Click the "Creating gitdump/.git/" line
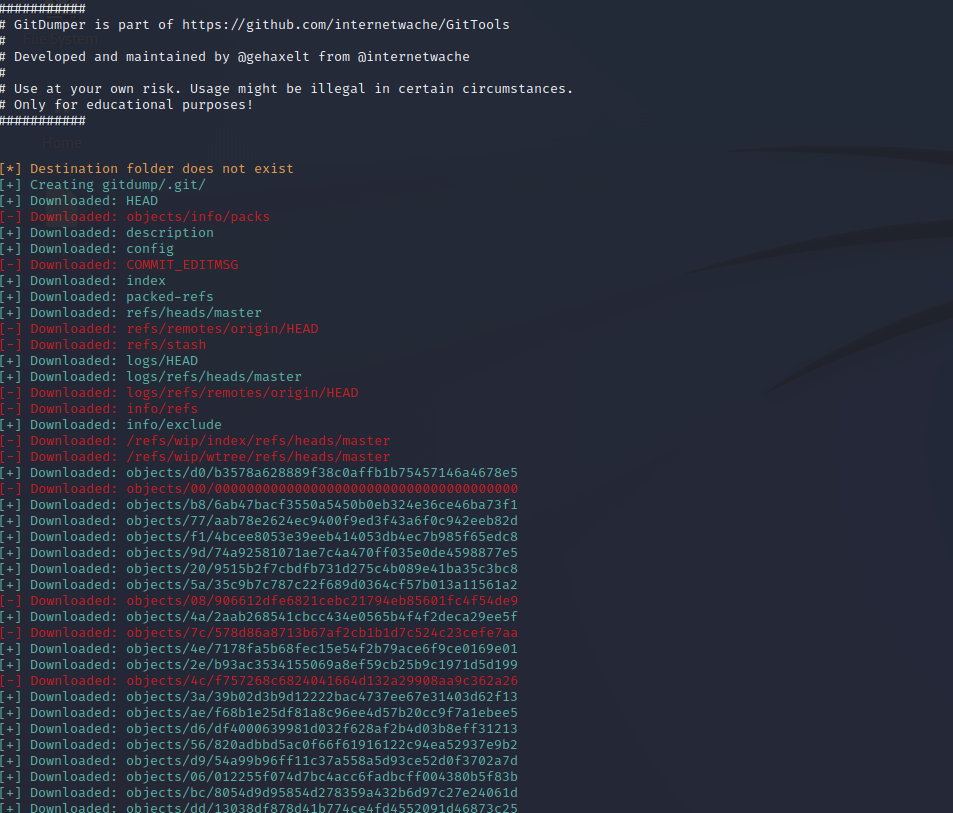 pyautogui.click(x=103, y=185)
